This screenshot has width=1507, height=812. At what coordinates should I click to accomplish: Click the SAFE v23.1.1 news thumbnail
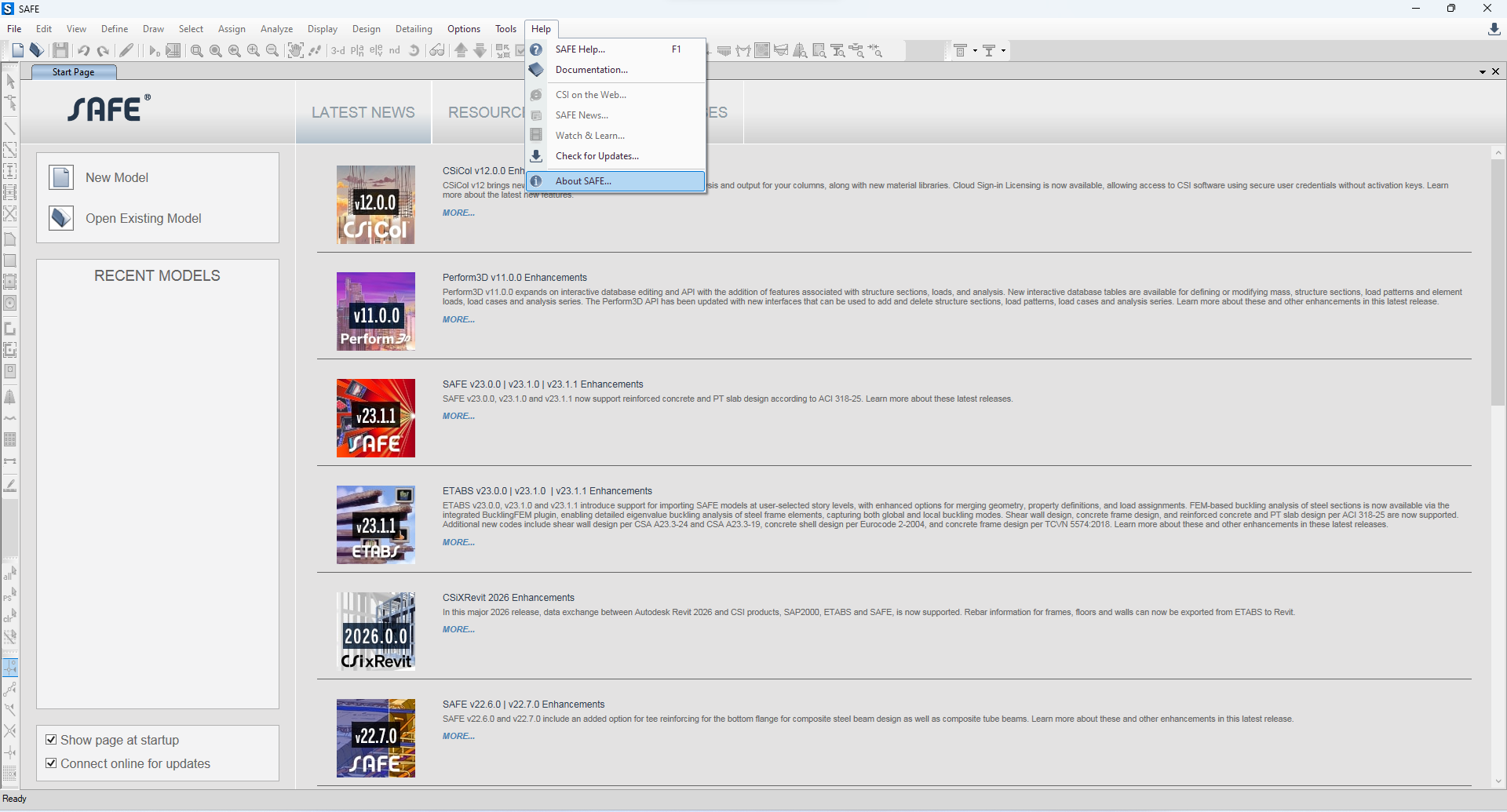click(376, 418)
